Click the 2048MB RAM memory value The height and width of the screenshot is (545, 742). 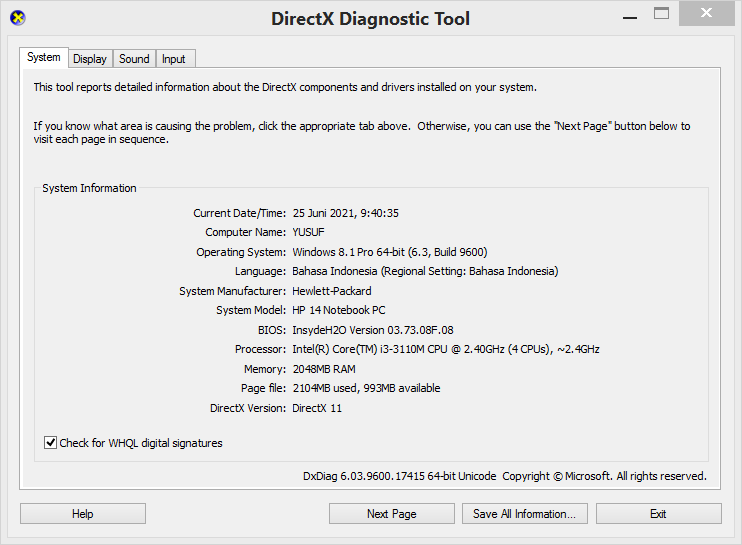(324, 369)
